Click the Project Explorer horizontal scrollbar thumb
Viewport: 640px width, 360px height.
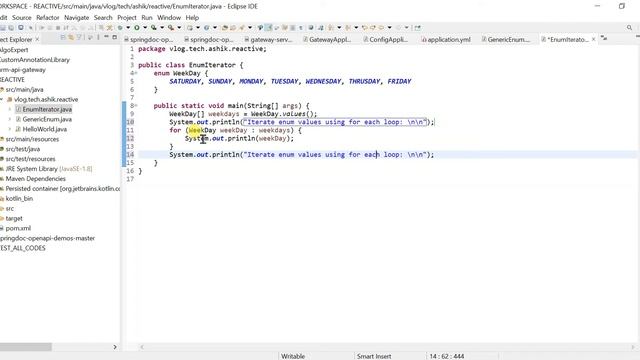26,347
